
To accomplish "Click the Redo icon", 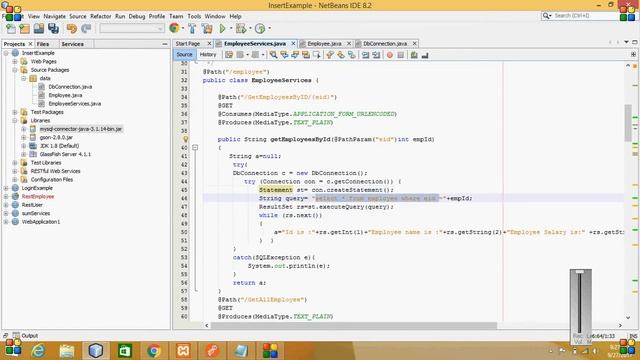I will tap(86, 29).
